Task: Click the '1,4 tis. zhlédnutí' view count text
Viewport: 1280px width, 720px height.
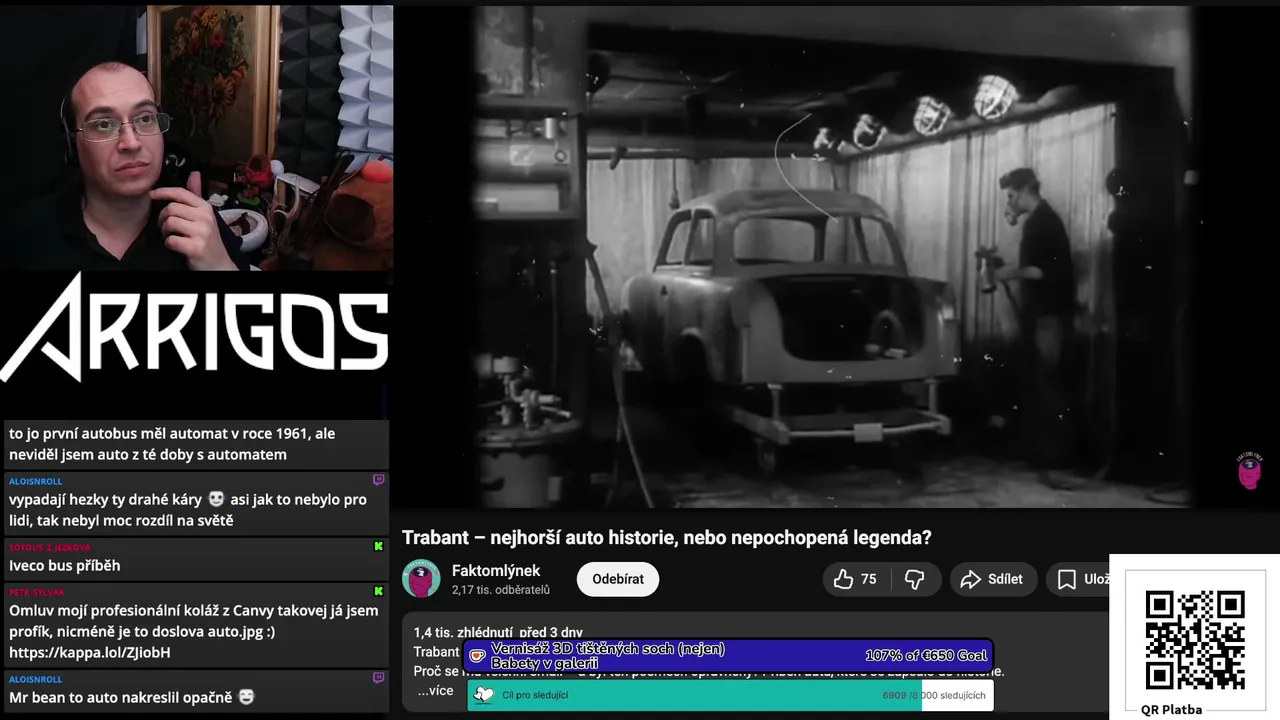Action: pos(463,633)
